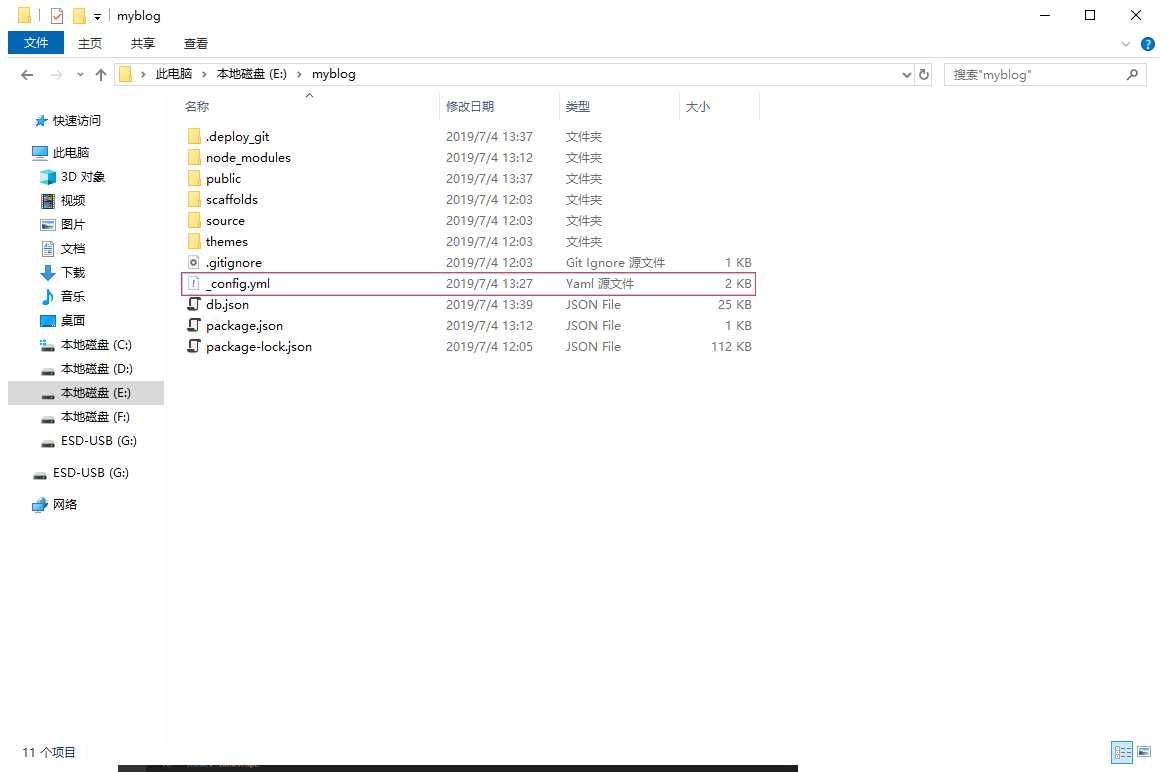
Task: Click the Up directory arrow
Action: [100, 75]
